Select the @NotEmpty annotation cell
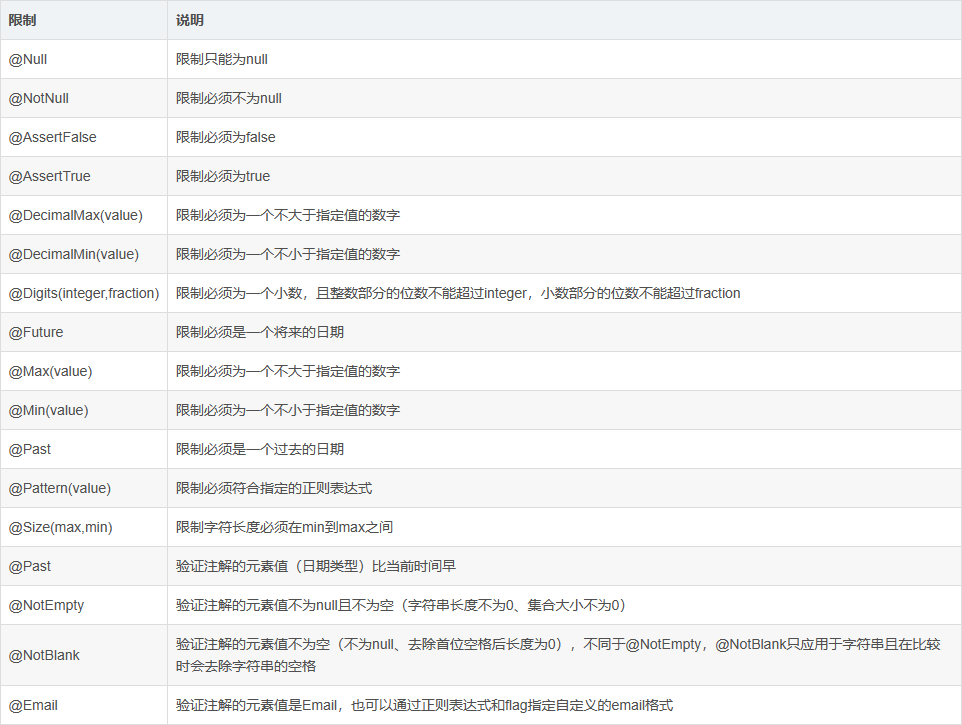 [47, 605]
